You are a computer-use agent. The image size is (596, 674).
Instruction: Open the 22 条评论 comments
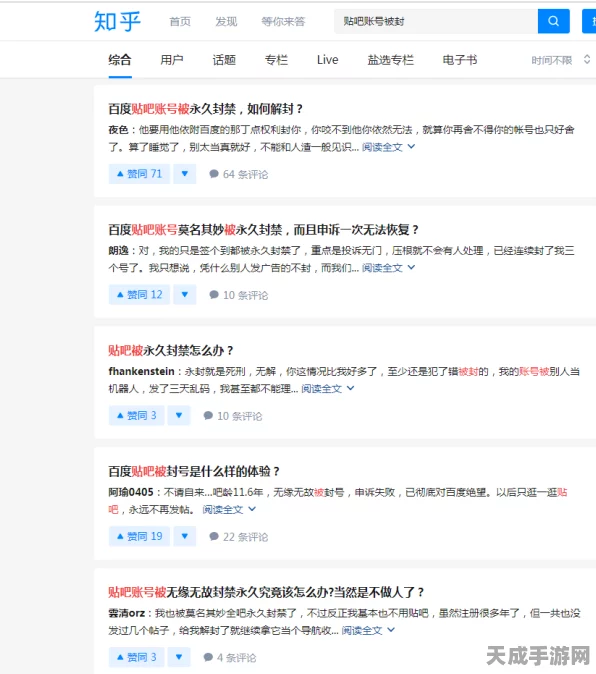pos(238,536)
